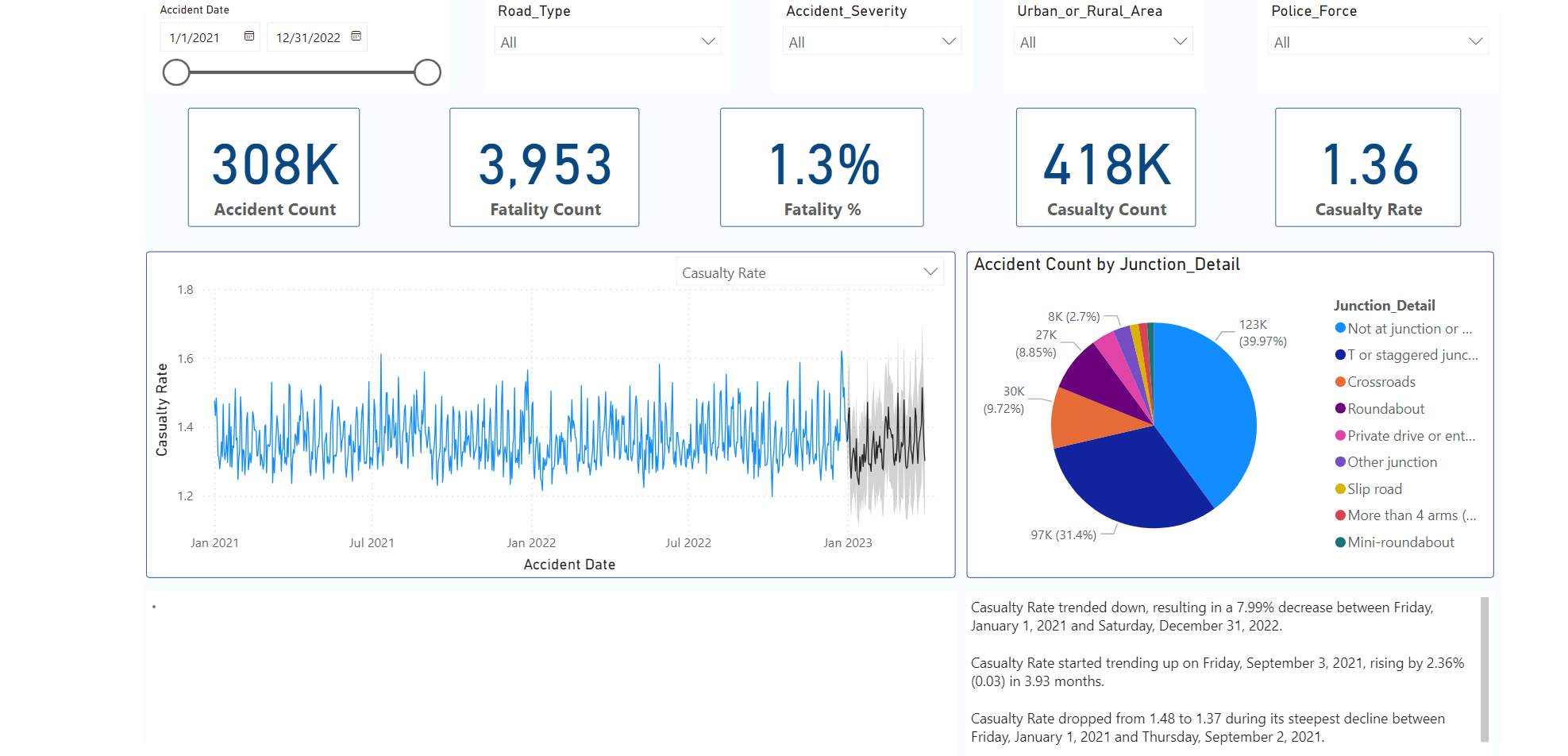Click the Mini-roundabout legend marker
This screenshot has height=756, width=1568.
click(1340, 542)
